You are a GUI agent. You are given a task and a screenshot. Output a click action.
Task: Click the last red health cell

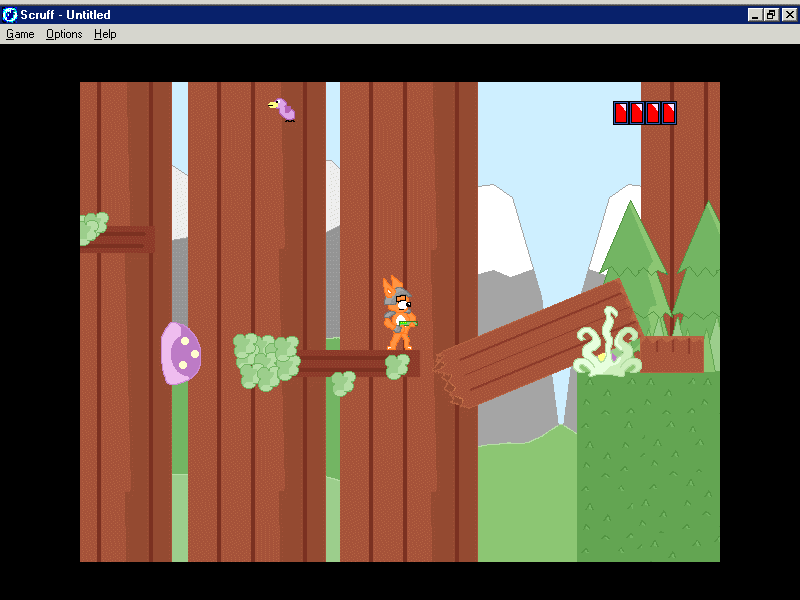click(668, 113)
